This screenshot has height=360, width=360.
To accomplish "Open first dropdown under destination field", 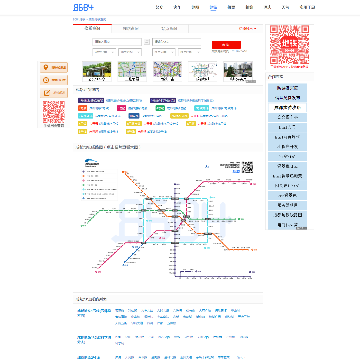I will 164,52.
